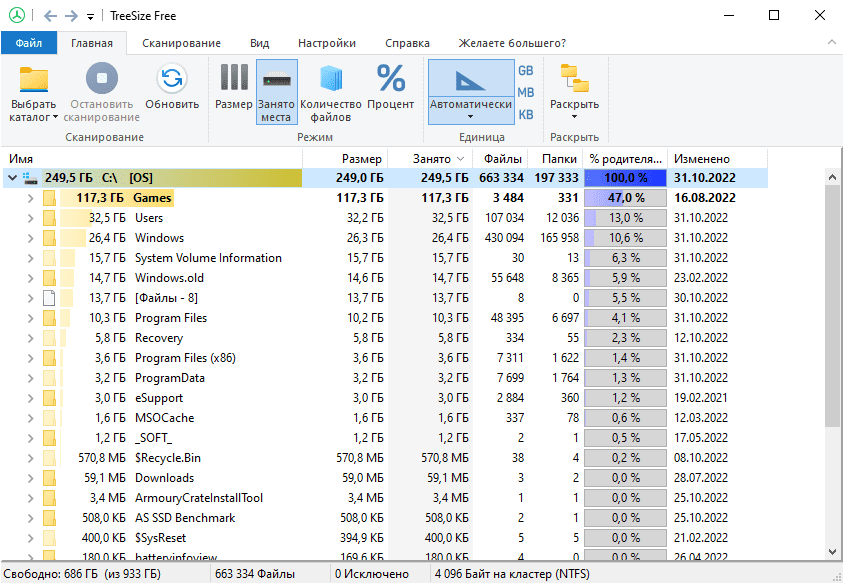The height and width of the screenshot is (584, 844).
Task: Set size unit to KB
Action: coord(525,114)
